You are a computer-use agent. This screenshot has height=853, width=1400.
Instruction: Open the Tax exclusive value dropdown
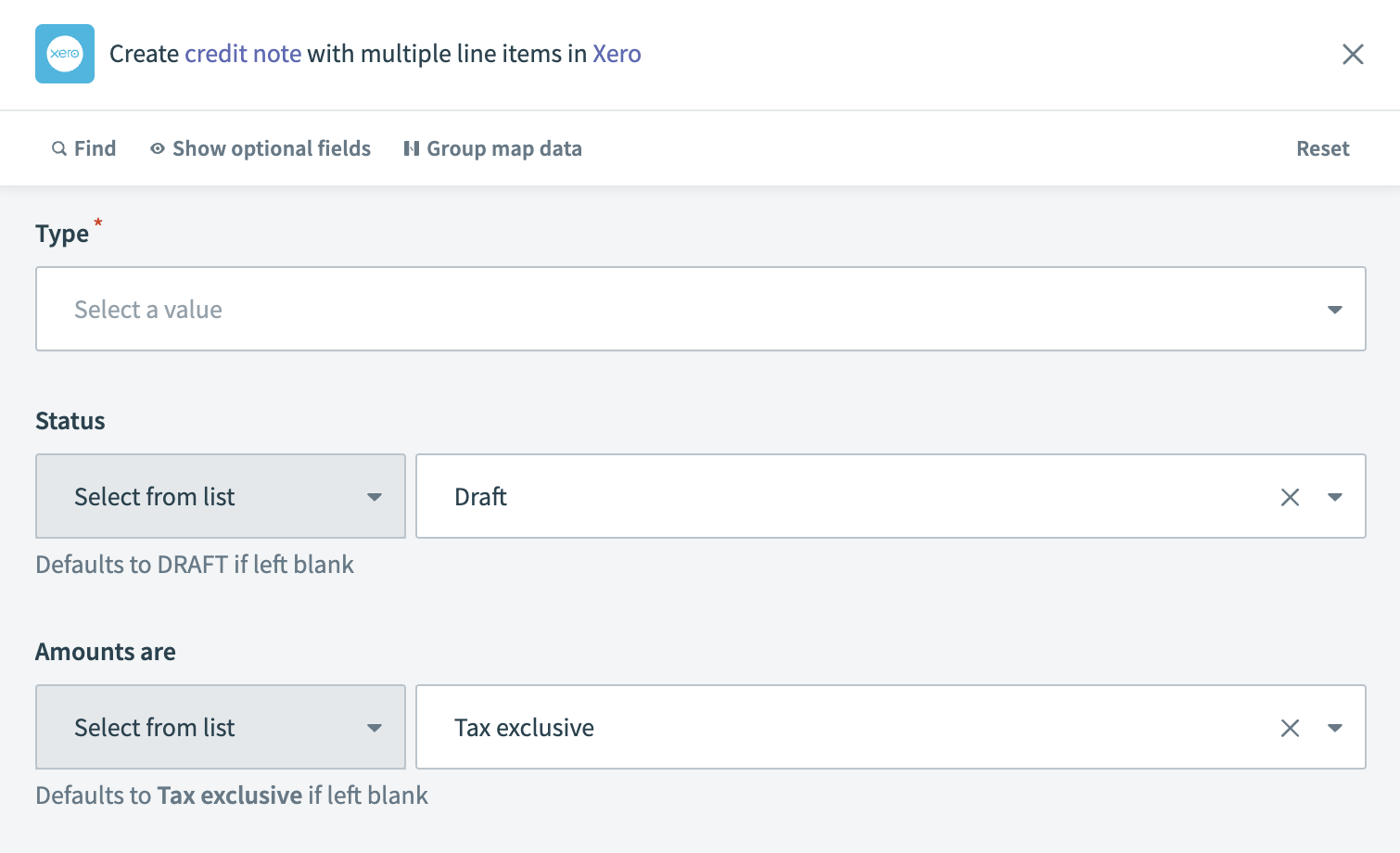click(x=1335, y=728)
